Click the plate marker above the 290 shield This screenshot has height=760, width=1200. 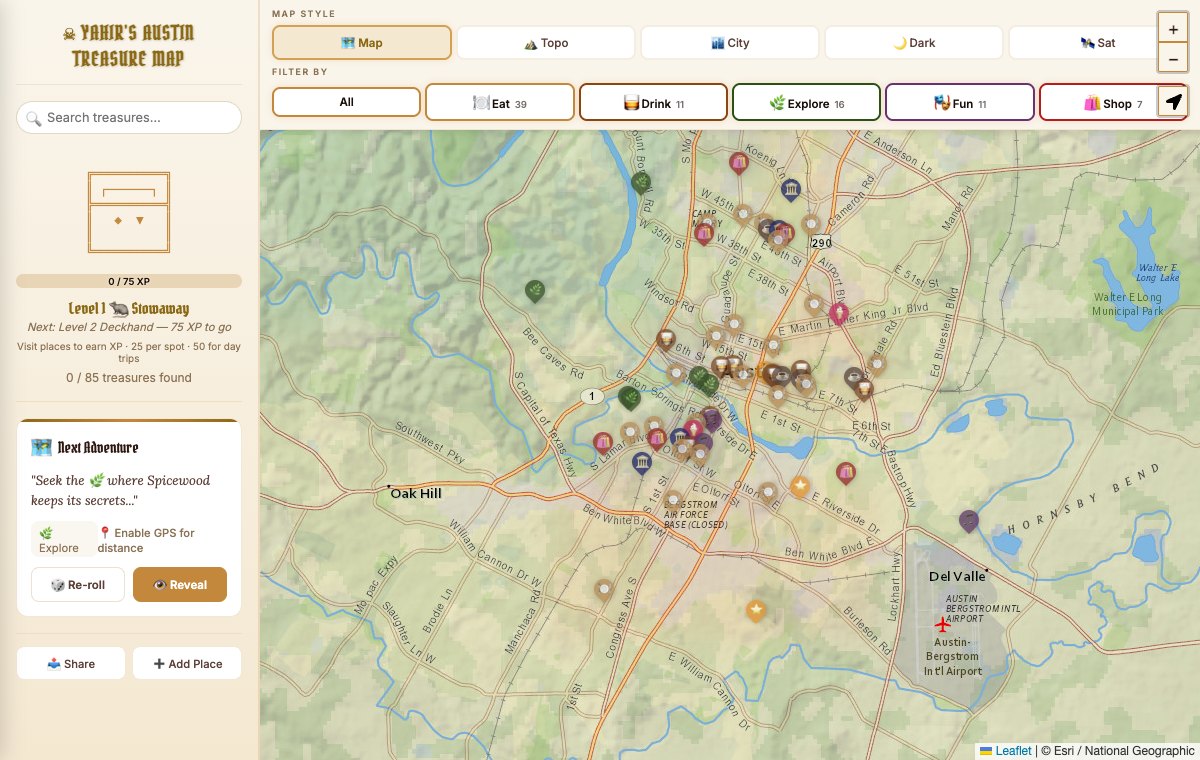click(x=811, y=223)
